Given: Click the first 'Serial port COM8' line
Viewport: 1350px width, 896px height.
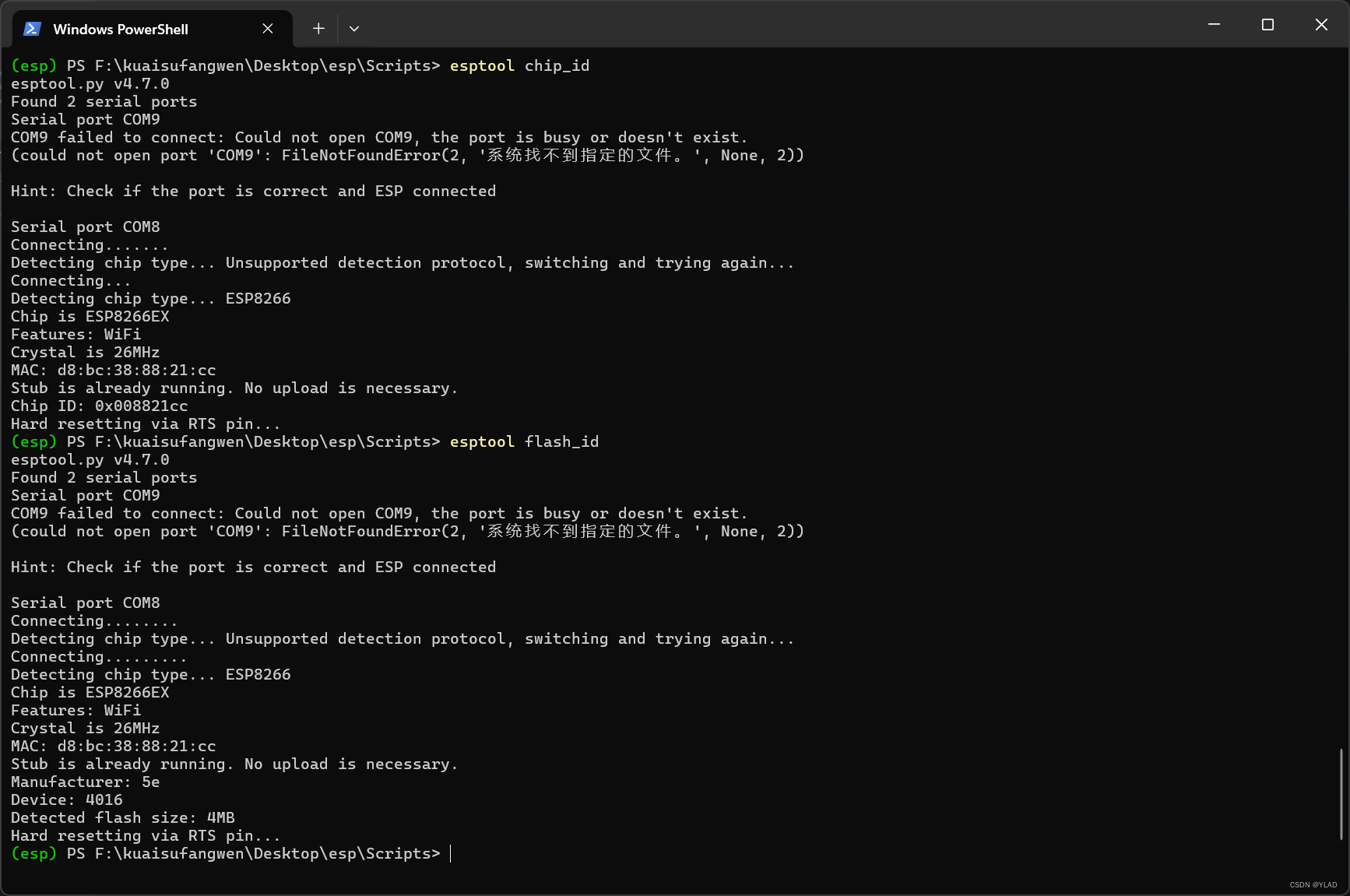Looking at the screenshot, I should click(85, 227).
